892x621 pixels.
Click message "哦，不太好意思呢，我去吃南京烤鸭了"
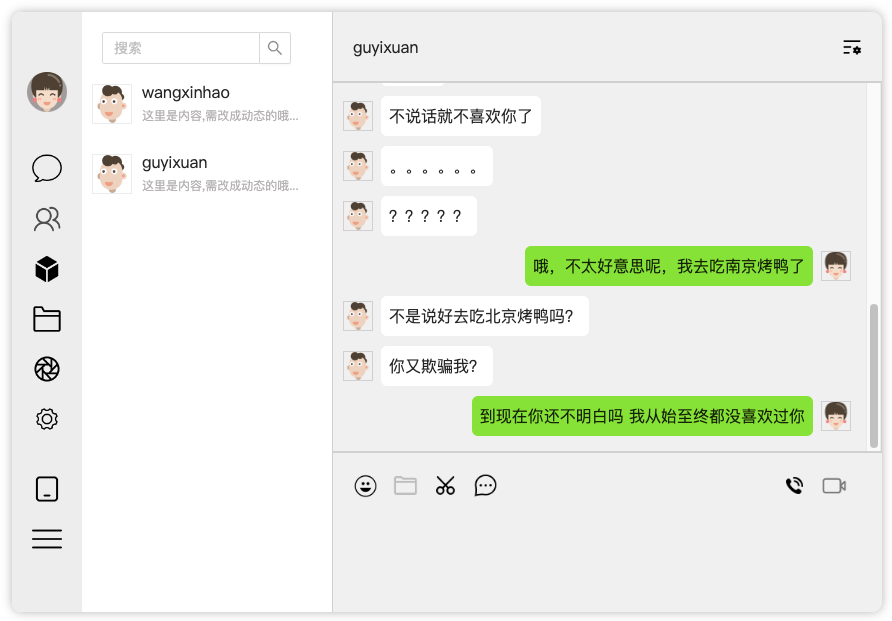[x=668, y=266]
